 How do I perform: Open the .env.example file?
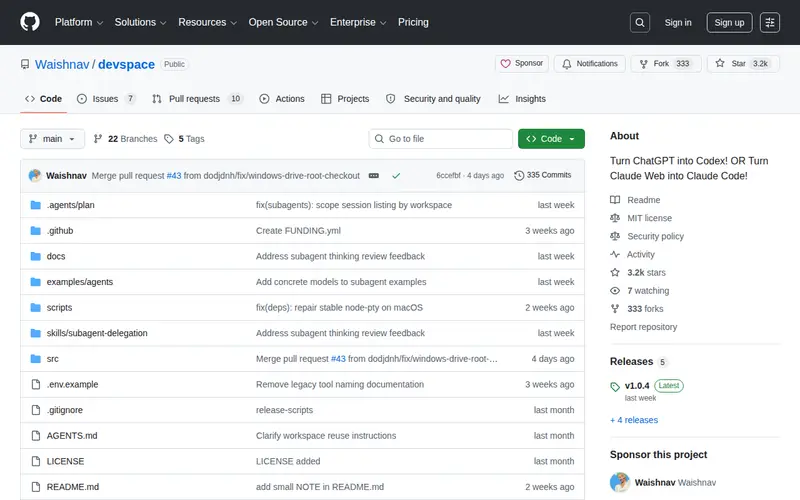72,384
